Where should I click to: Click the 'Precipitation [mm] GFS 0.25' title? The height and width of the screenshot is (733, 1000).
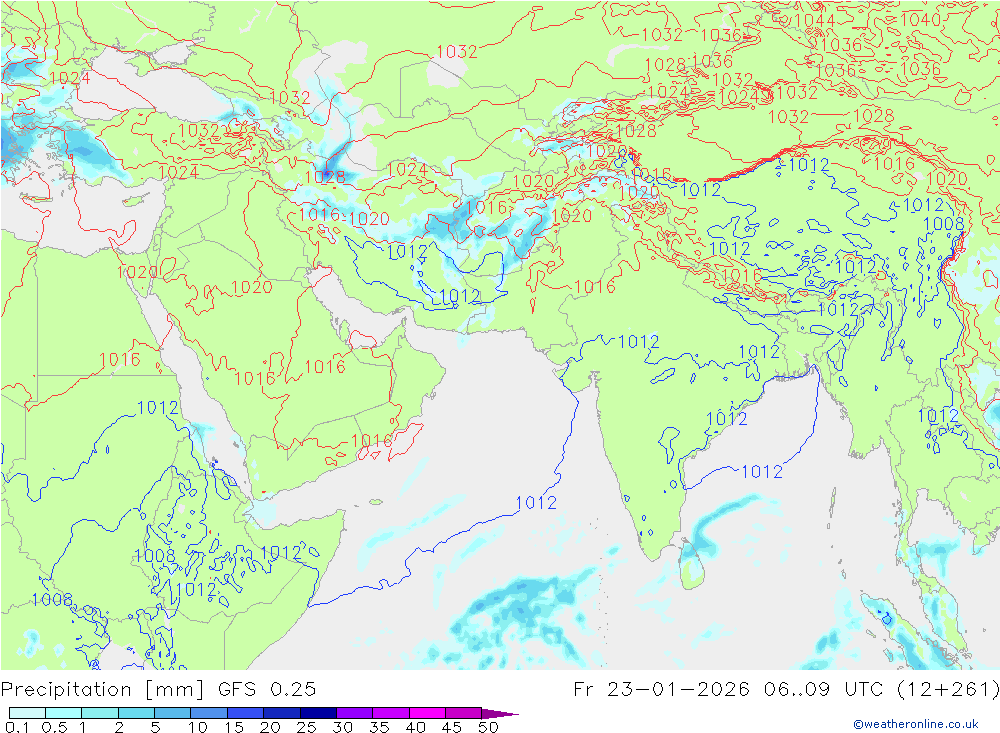click(158, 690)
